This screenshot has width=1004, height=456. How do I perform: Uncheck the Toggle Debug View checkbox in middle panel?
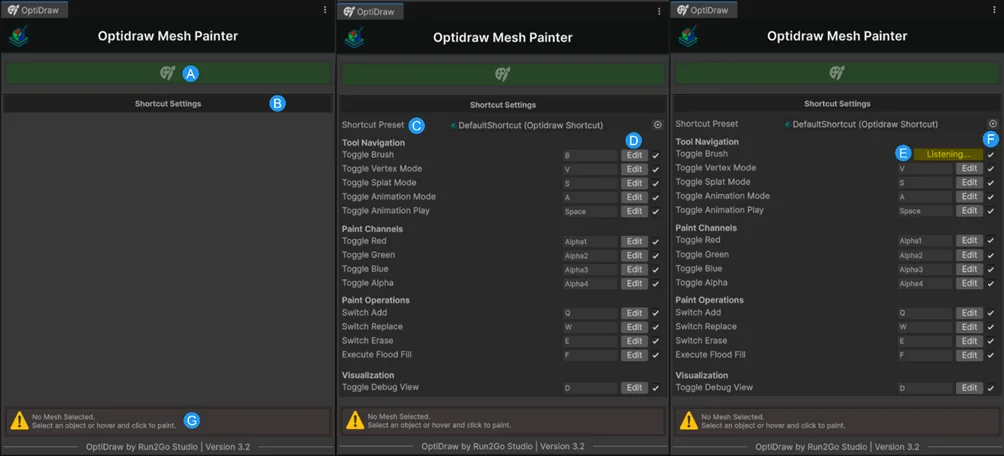pyautogui.click(x=656, y=388)
